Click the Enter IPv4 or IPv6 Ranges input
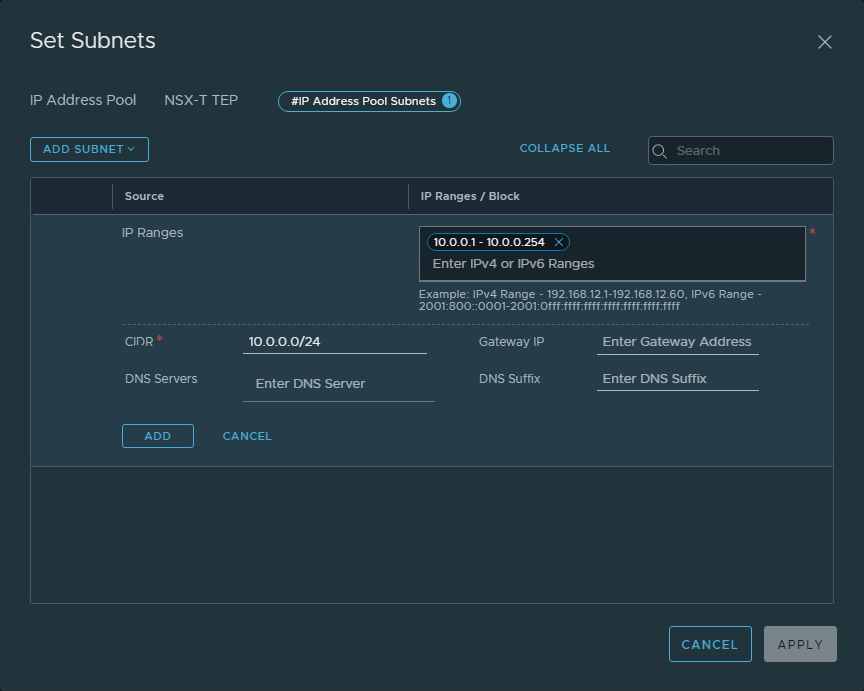The width and height of the screenshot is (864, 691). point(610,264)
